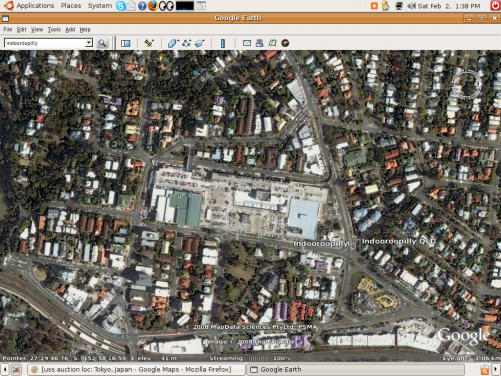Screen dimensions: 501x376
Task: Click the Add Placemark pushpin icon
Action: point(149,43)
